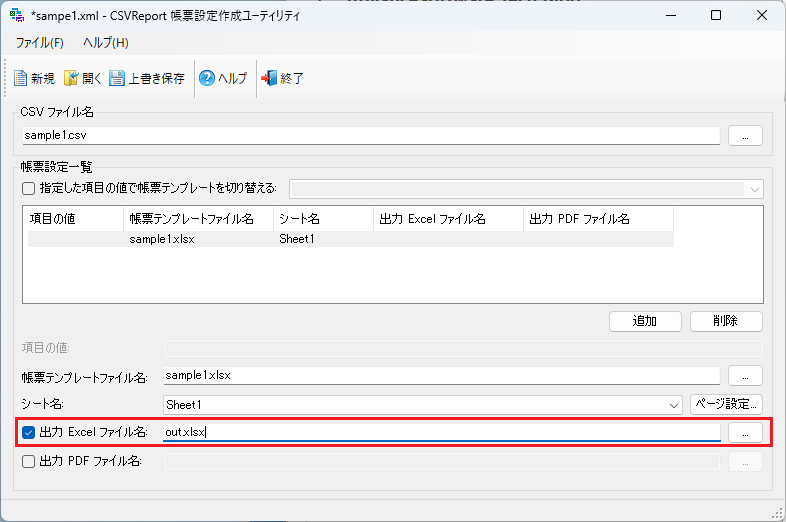Click the 削除 button
786x522 pixels.
pyautogui.click(x=726, y=321)
